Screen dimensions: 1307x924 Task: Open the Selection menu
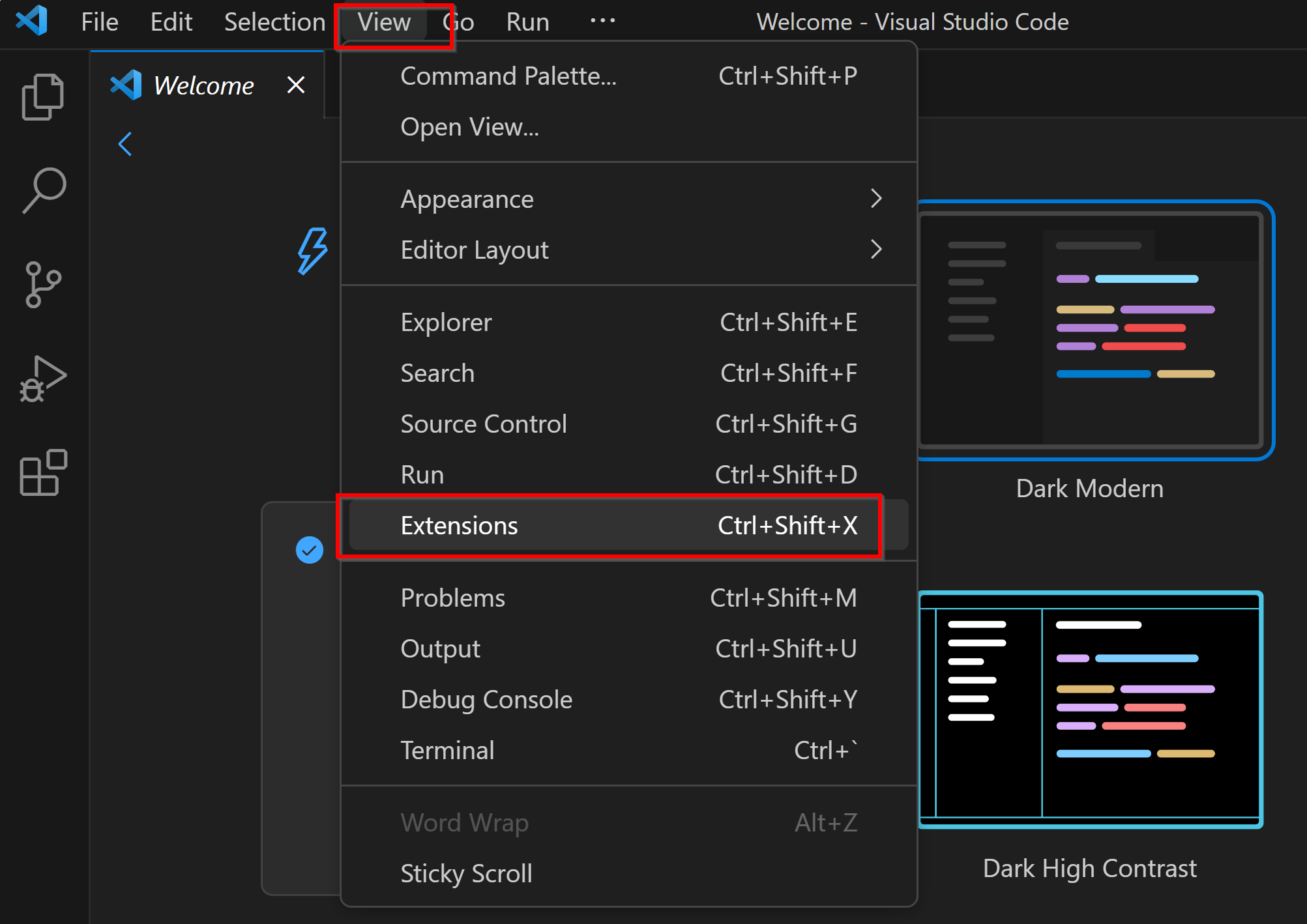pyautogui.click(x=274, y=22)
